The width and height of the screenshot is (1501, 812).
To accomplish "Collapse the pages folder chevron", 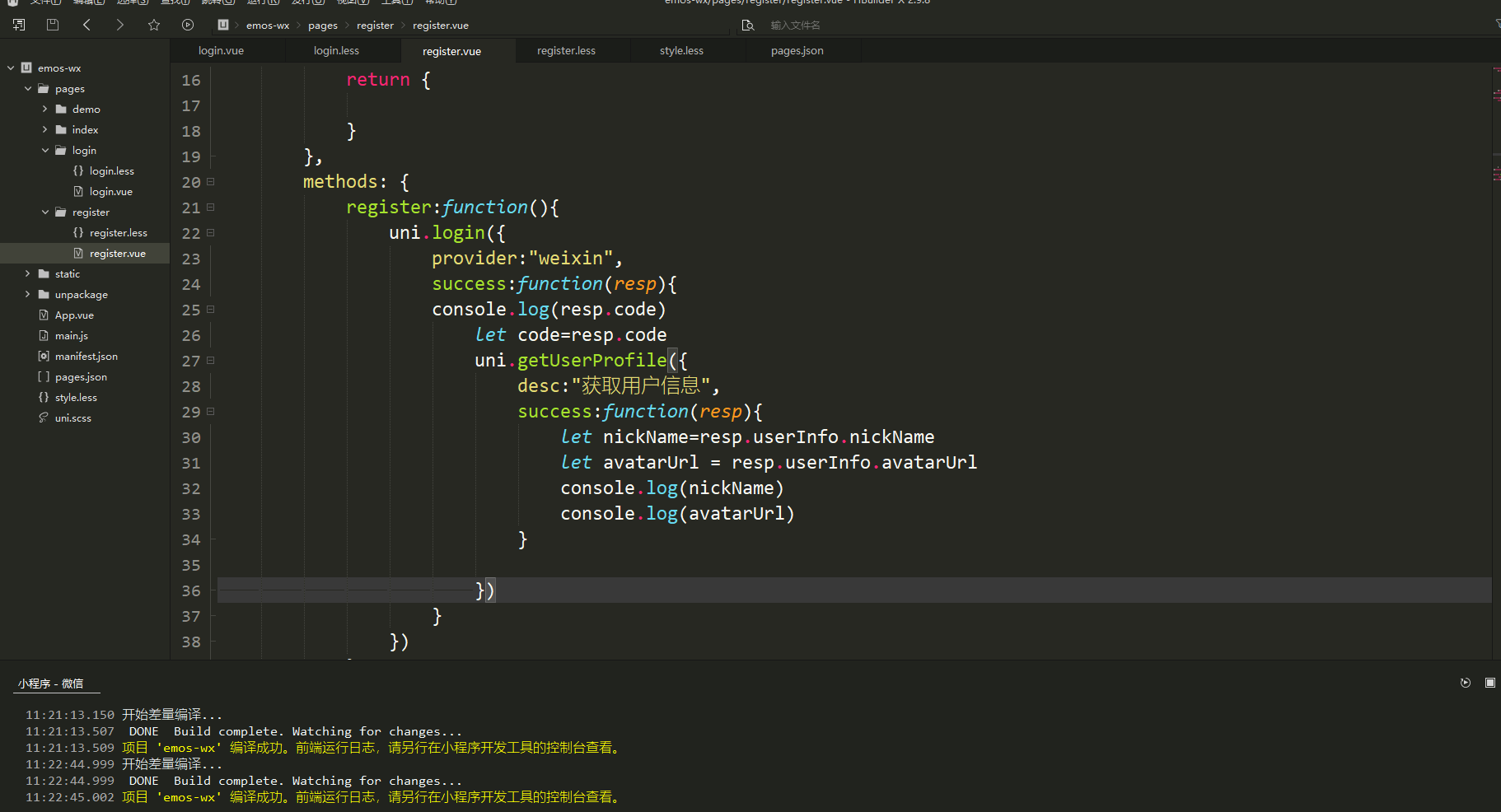I will 28,88.
